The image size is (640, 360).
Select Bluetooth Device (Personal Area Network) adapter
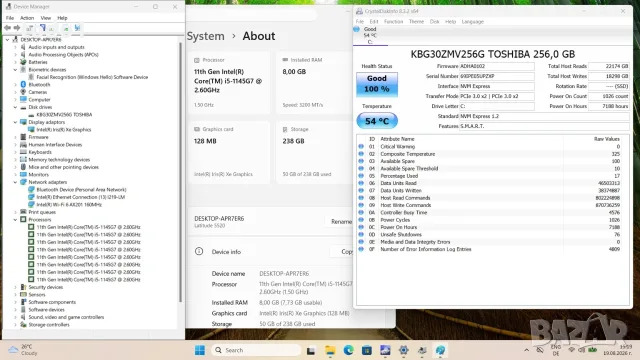coord(81,190)
